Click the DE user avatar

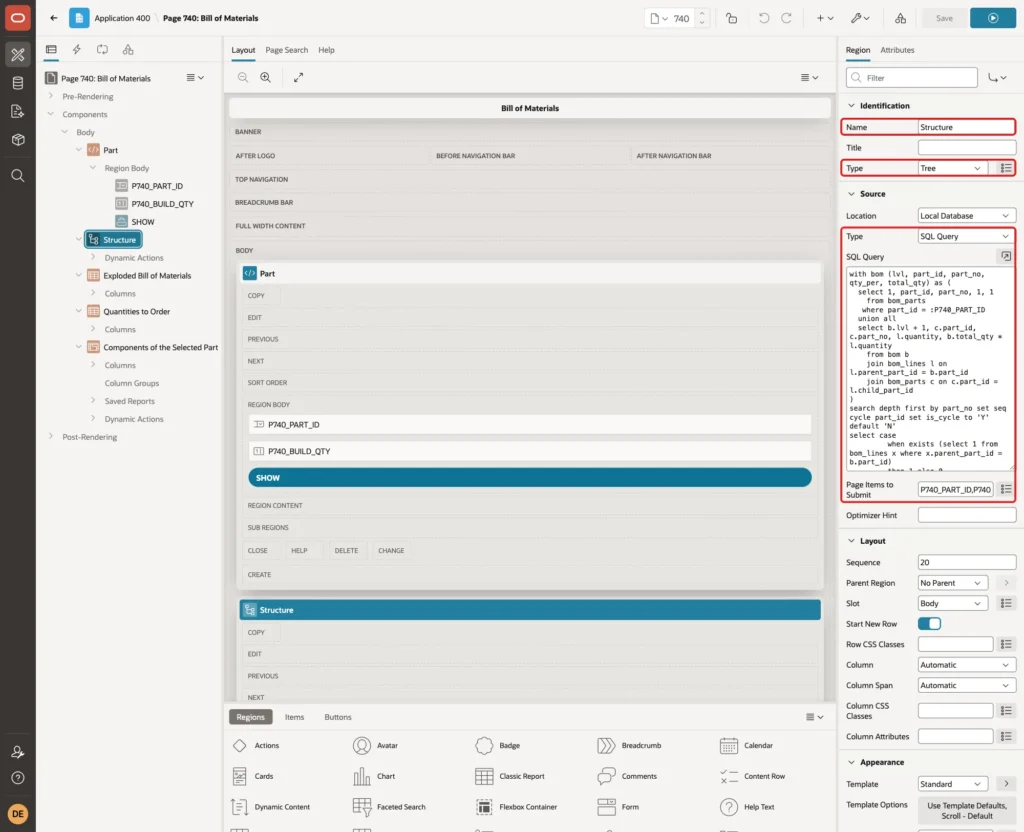pos(18,814)
